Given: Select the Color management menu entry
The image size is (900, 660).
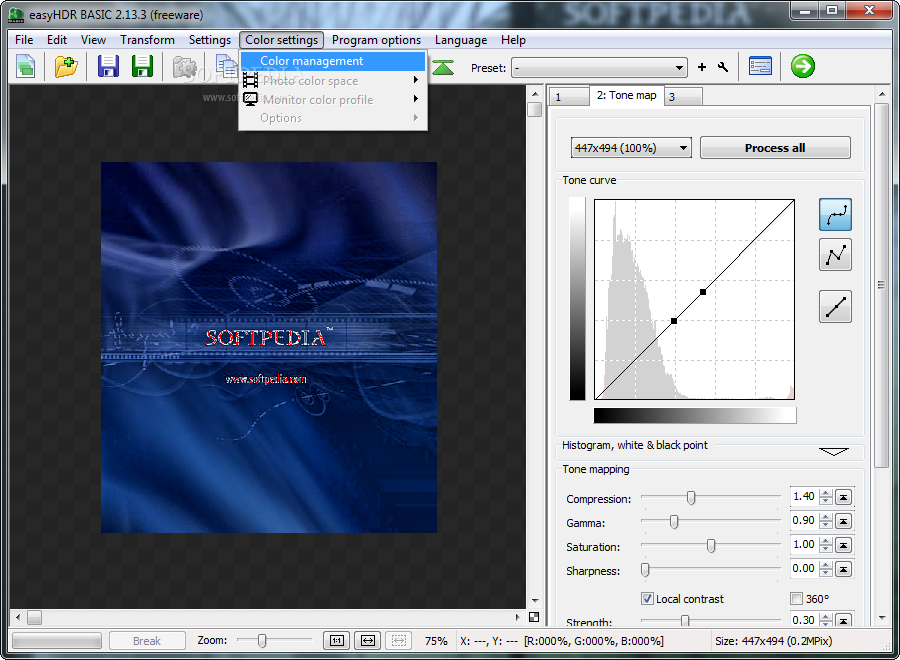Looking at the screenshot, I should tap(333, 61).
